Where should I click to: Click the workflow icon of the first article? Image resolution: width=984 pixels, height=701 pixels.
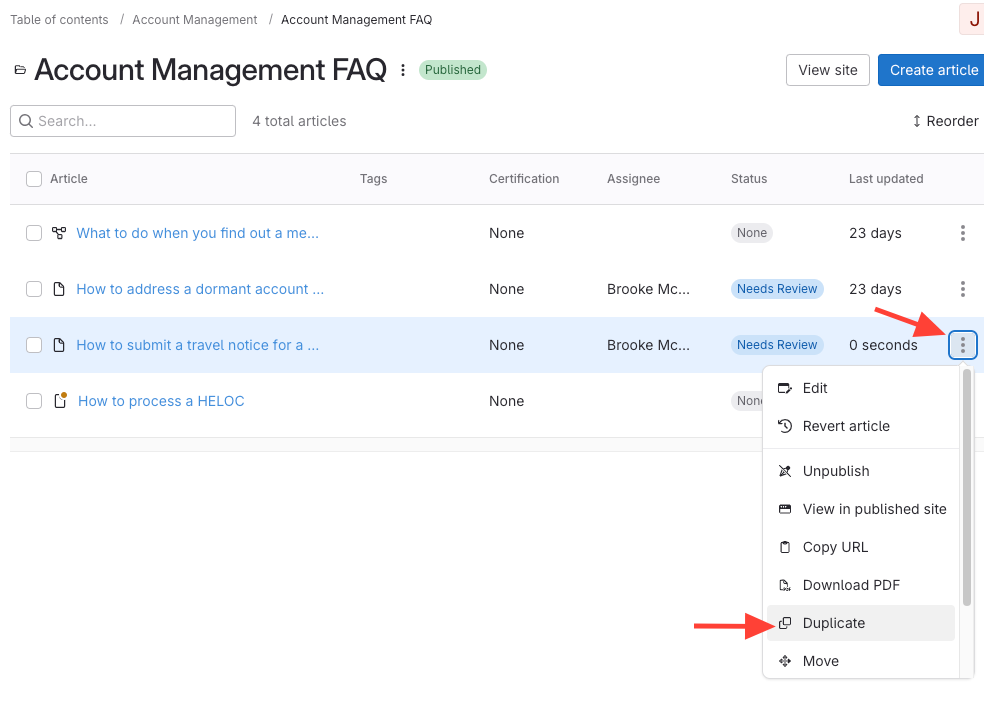[x=59, y=233]
